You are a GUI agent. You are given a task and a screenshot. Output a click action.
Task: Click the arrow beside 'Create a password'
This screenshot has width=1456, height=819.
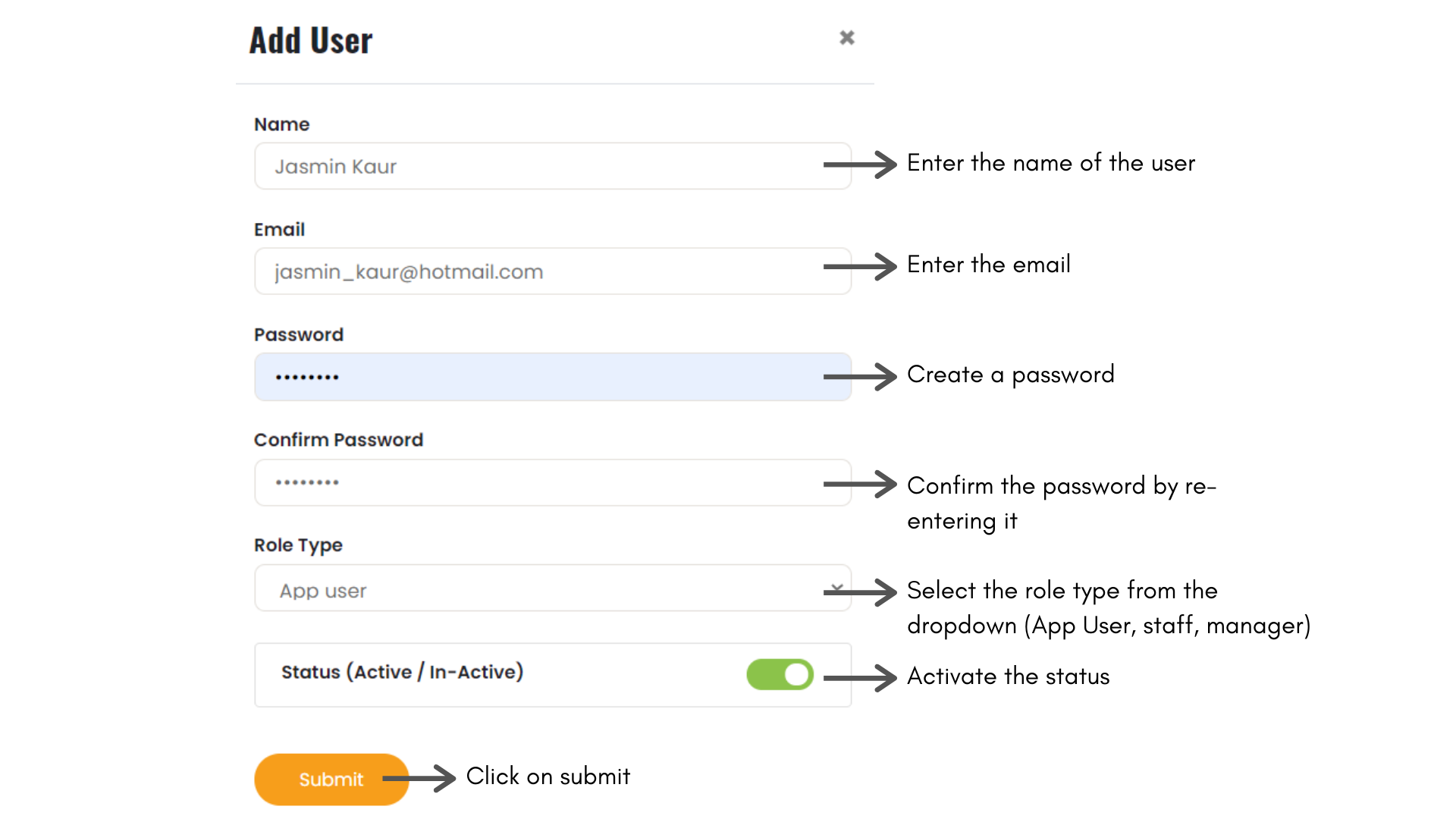pyautogui.click(x=861, y=376)
